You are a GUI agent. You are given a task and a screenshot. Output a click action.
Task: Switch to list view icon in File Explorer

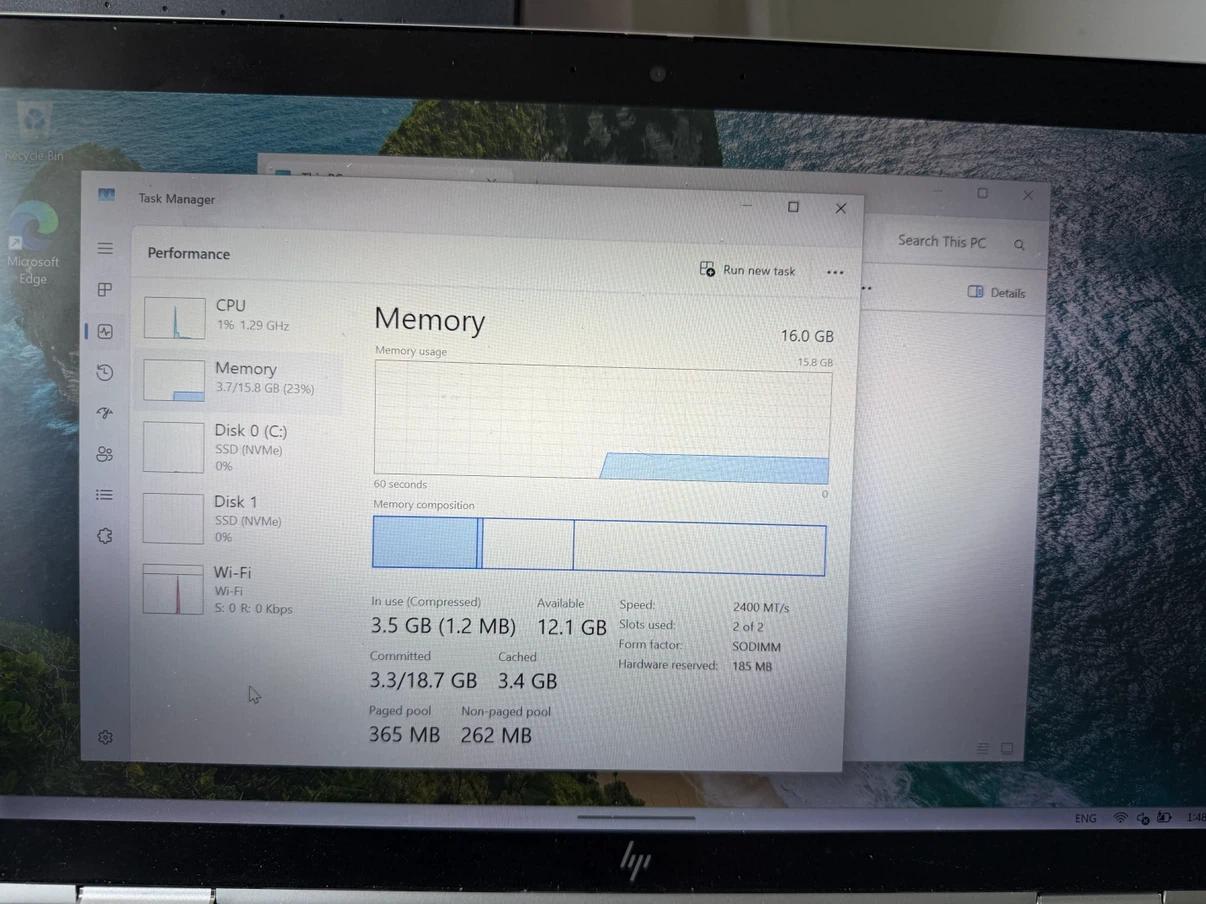pos(983,748)
